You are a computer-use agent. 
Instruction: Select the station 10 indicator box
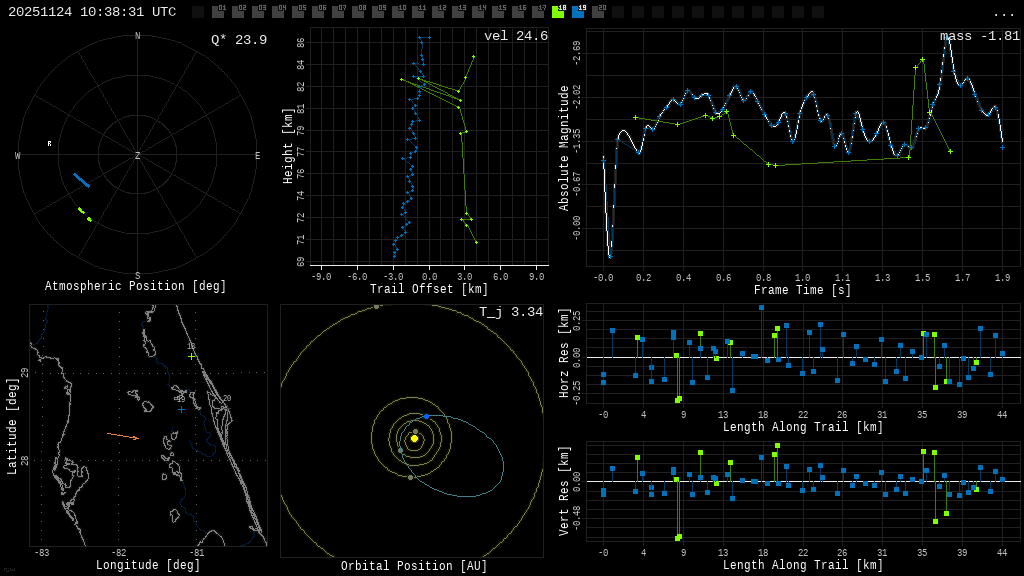[x=398, y=12]
